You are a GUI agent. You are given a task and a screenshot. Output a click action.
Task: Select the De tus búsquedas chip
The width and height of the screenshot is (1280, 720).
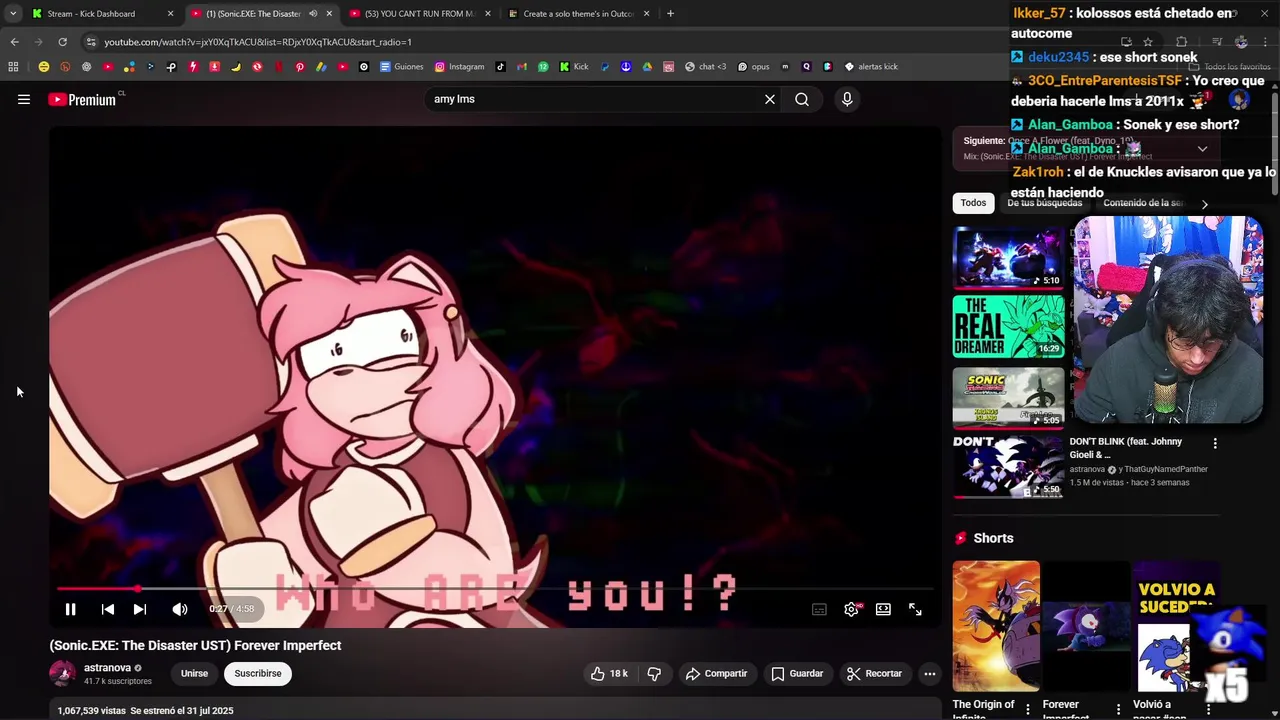1044,203
